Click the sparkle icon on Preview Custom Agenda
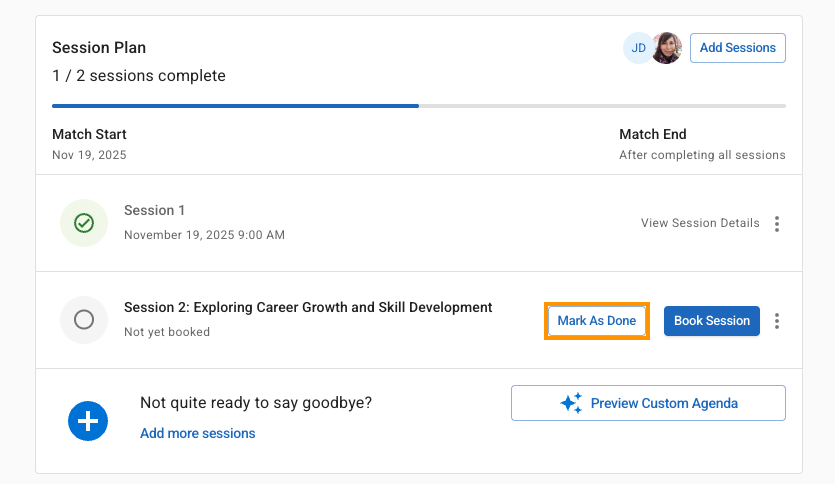835x484 pixels. pyautogui.click(x=570, y=404)
